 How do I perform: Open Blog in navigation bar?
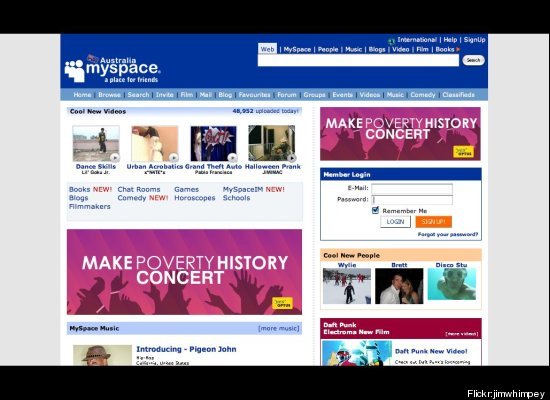(x=225, y=95)
